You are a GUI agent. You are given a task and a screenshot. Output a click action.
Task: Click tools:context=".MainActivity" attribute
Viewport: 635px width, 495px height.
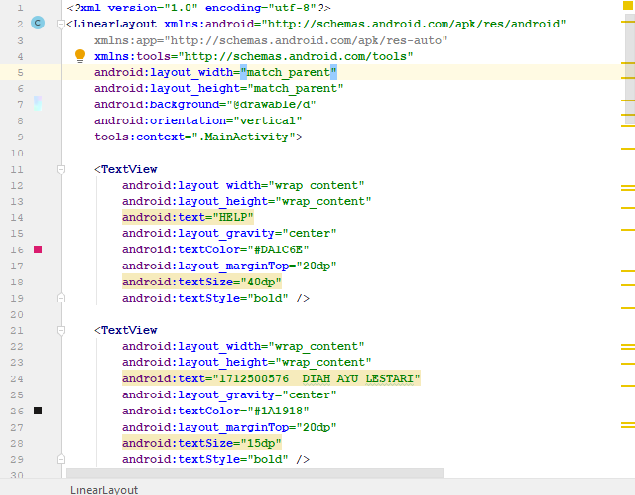tap(198, 137)
